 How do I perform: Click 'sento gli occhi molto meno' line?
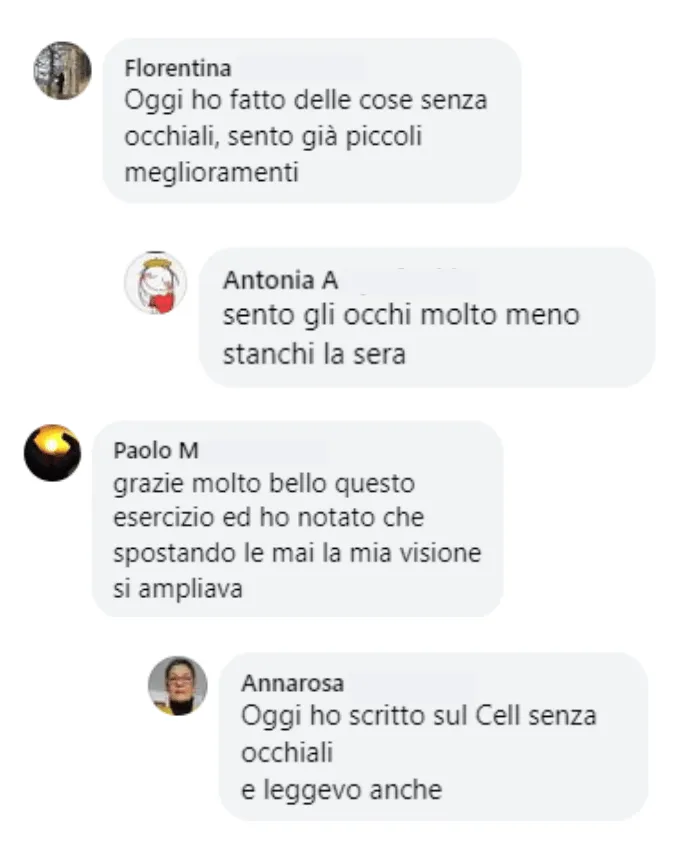pyautogui.click(x=402, y=315)
